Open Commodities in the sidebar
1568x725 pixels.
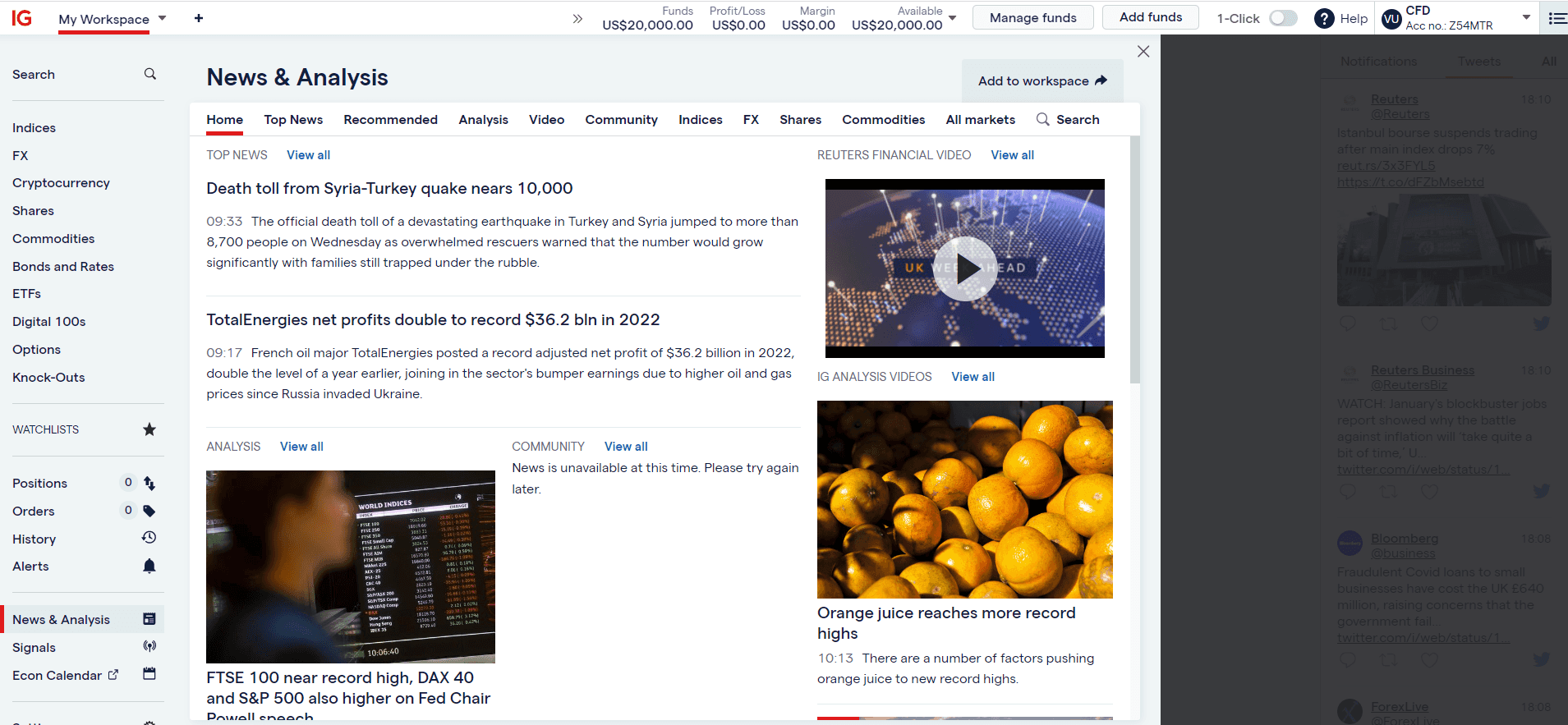click(x=53, y=239)
